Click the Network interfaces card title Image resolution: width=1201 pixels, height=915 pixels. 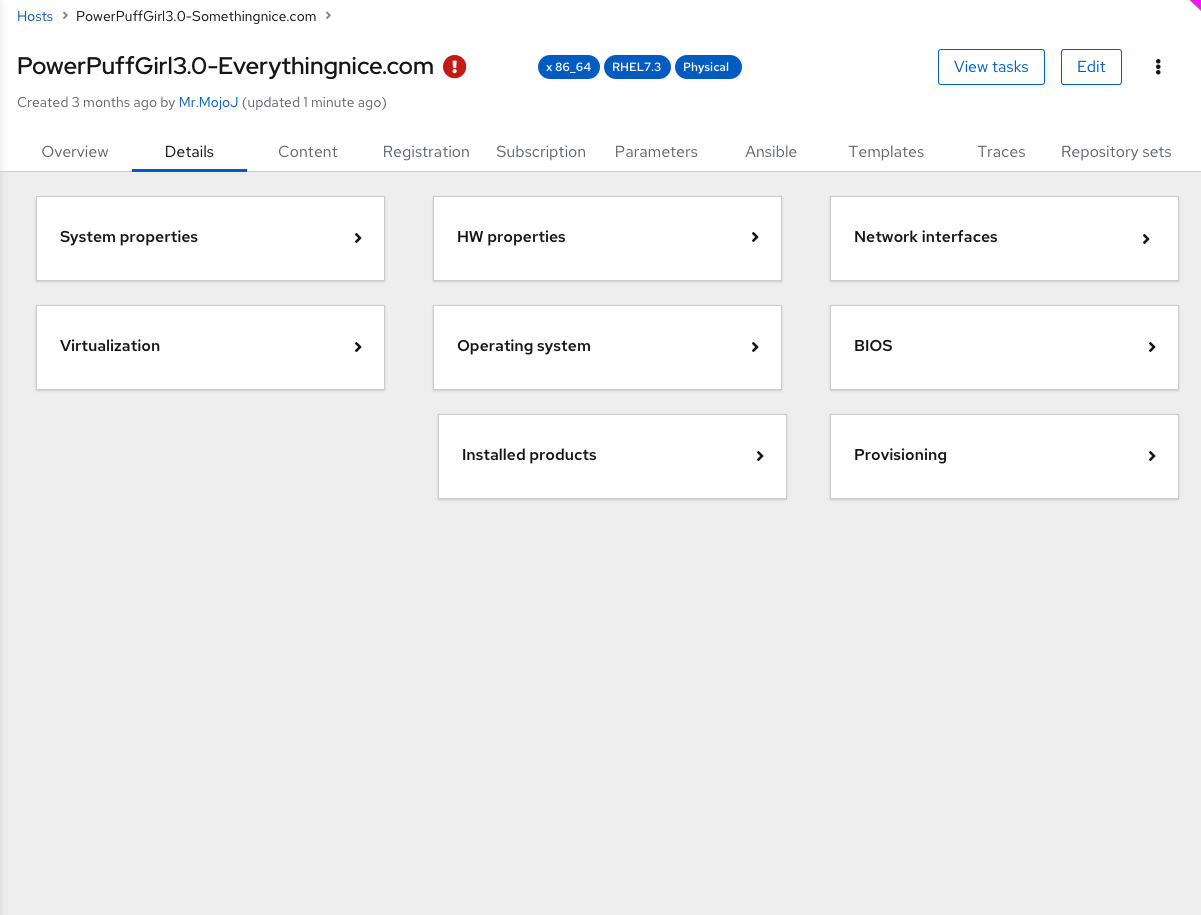click(926, 237)
